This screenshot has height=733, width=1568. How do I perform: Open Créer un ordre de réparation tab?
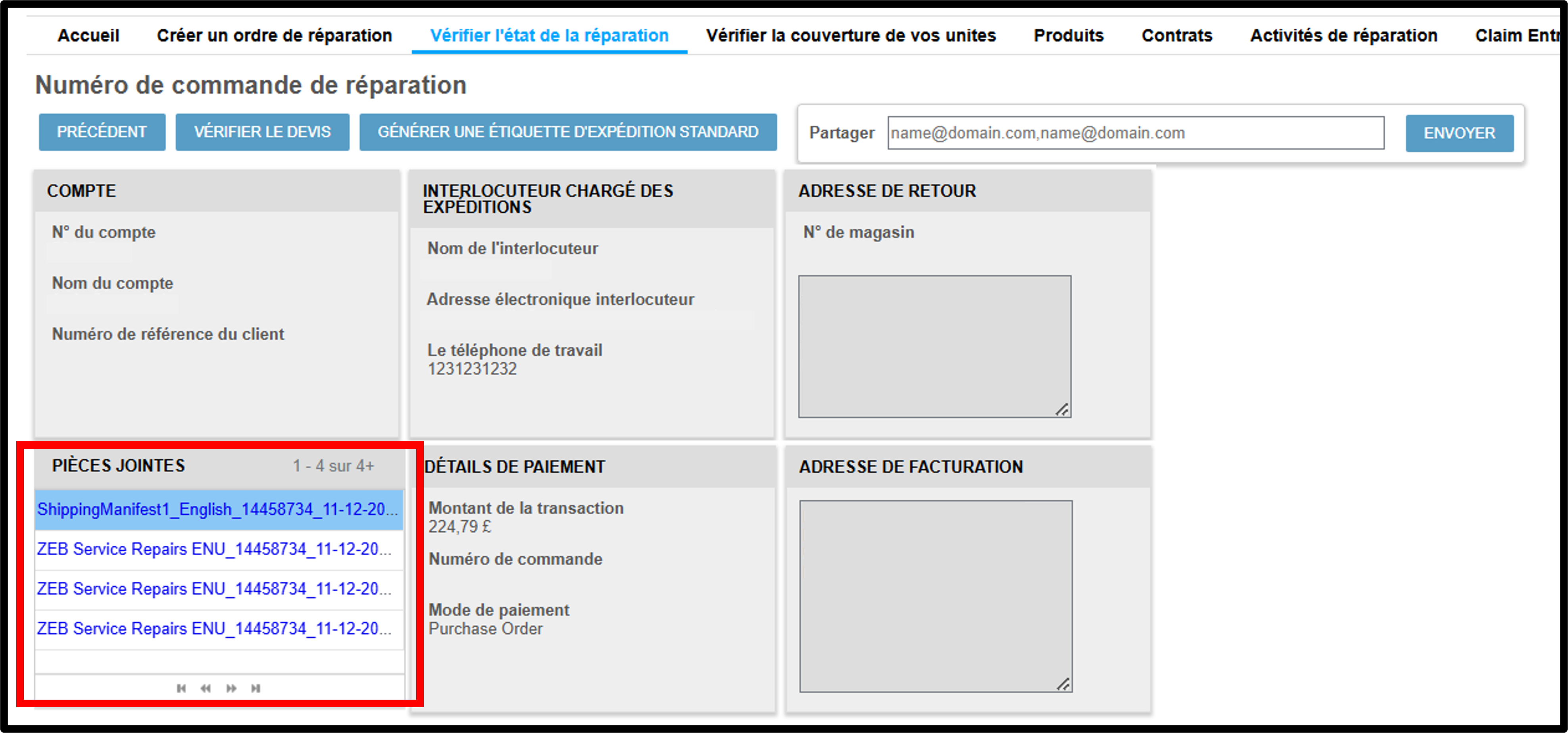tap(275, 35)
